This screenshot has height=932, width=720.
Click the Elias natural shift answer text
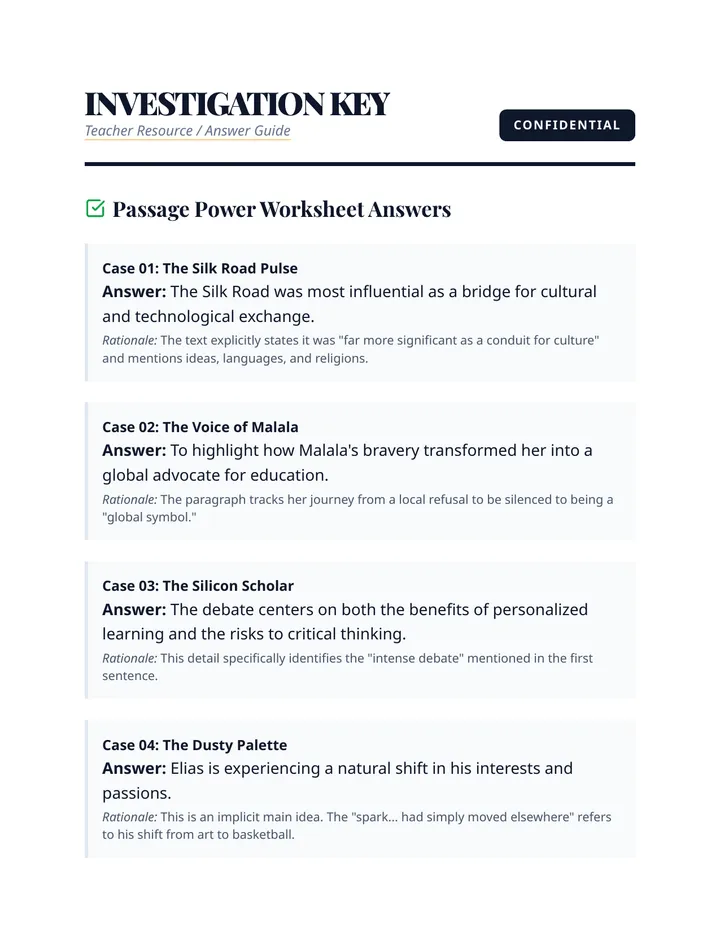pyautogui.click(x=338, y=780)
